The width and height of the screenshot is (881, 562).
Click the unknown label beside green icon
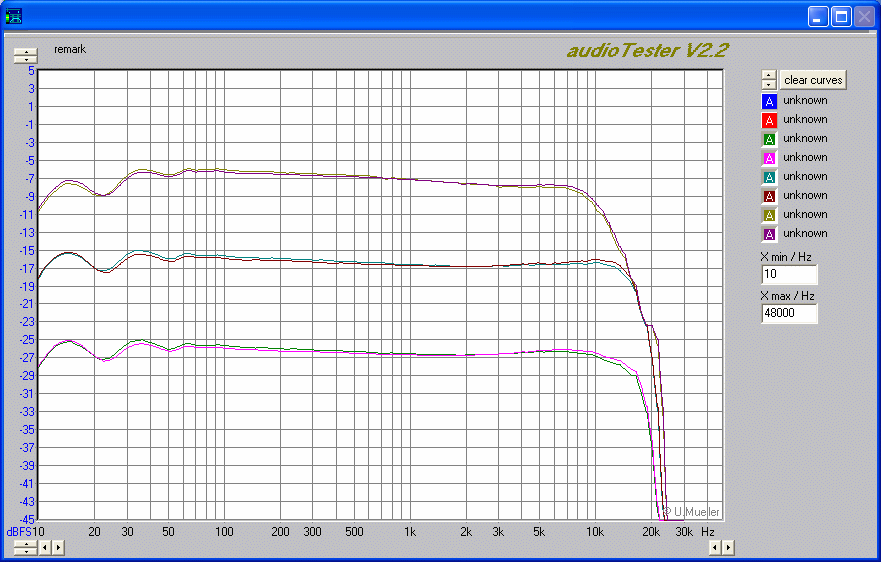(x=805, y=138)
